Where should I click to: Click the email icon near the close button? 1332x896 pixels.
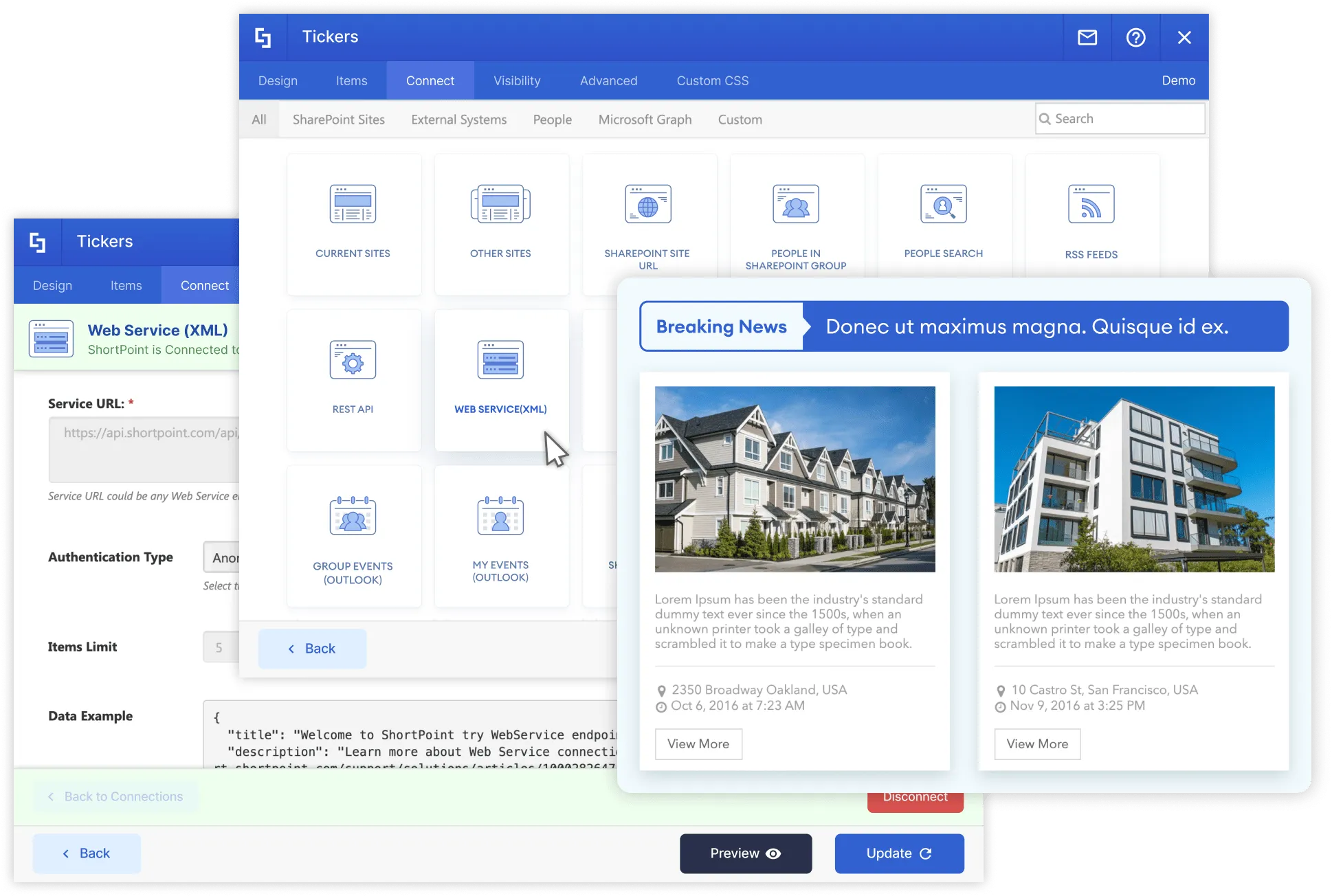1087,38
